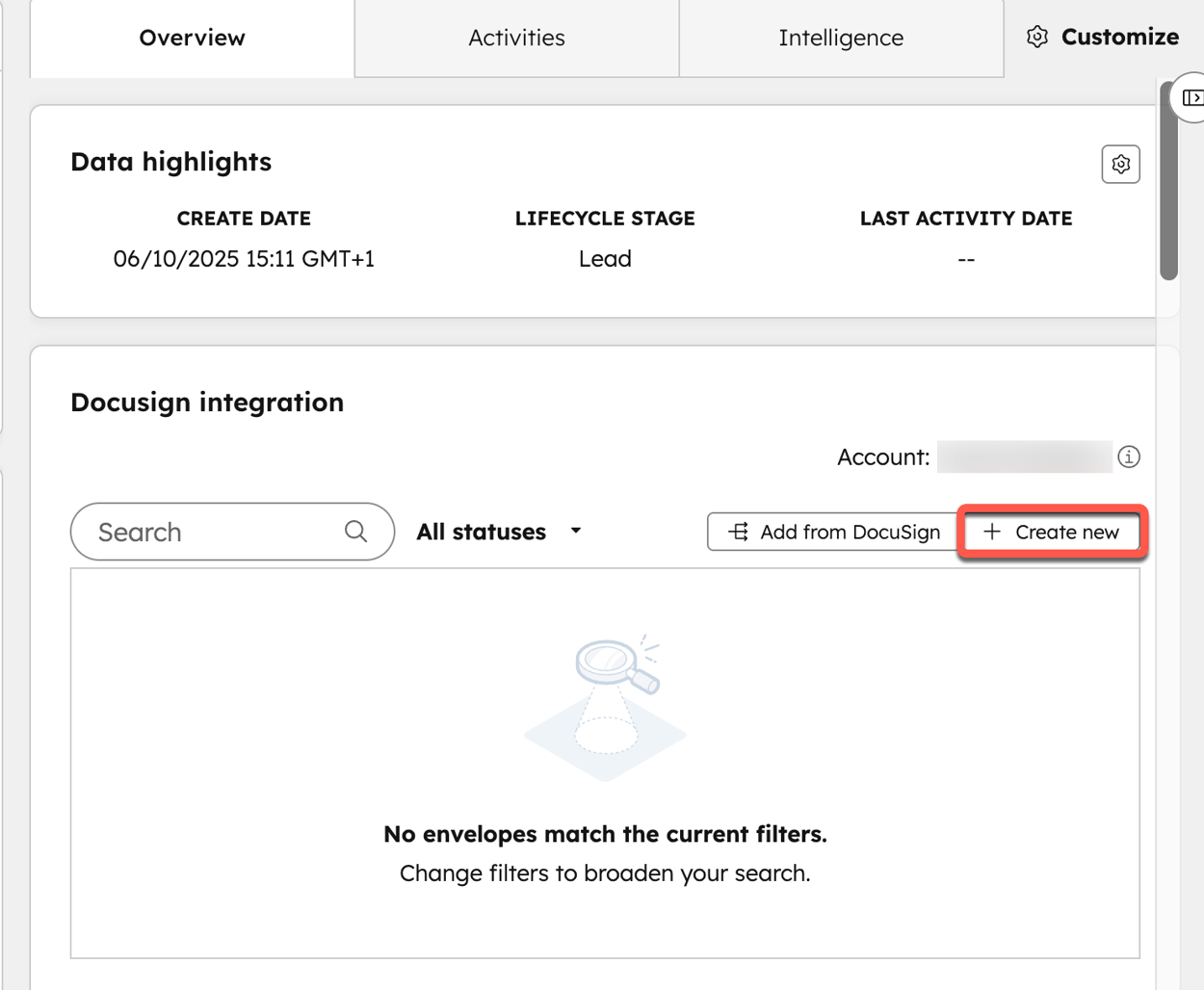The height and width of the screenshot is (990, 1204).
Task: Click the Create new envelope button
Action: pos(1052,531)
